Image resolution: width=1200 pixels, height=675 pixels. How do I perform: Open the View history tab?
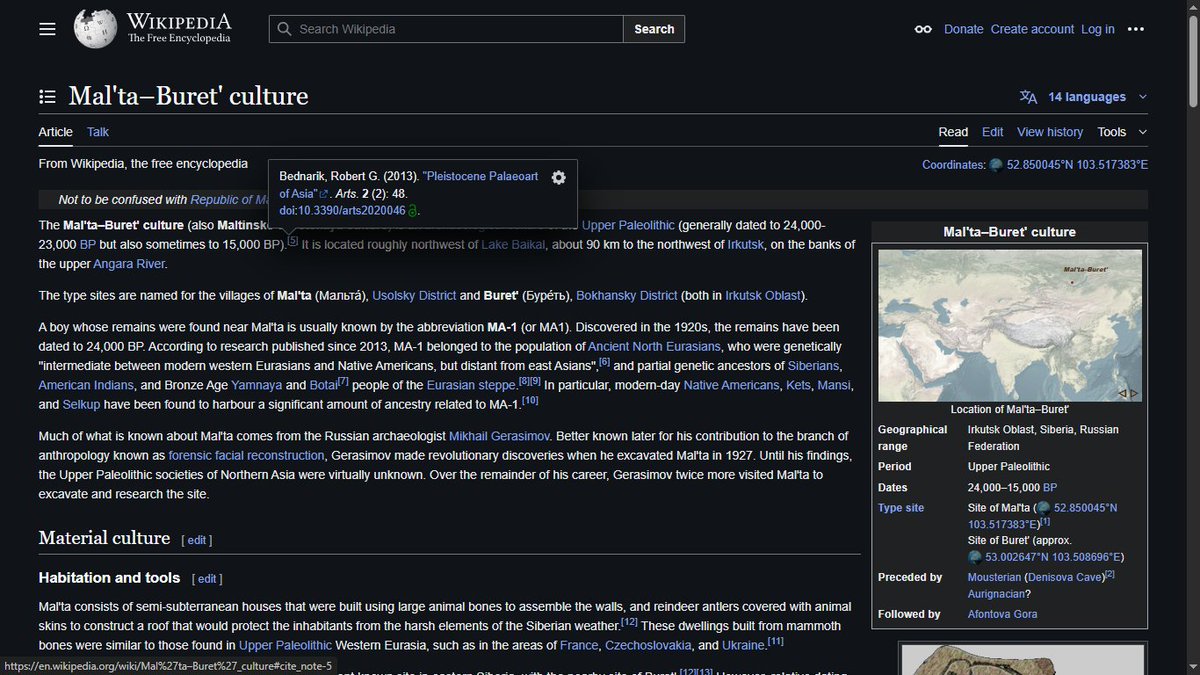coord(1050,132)
